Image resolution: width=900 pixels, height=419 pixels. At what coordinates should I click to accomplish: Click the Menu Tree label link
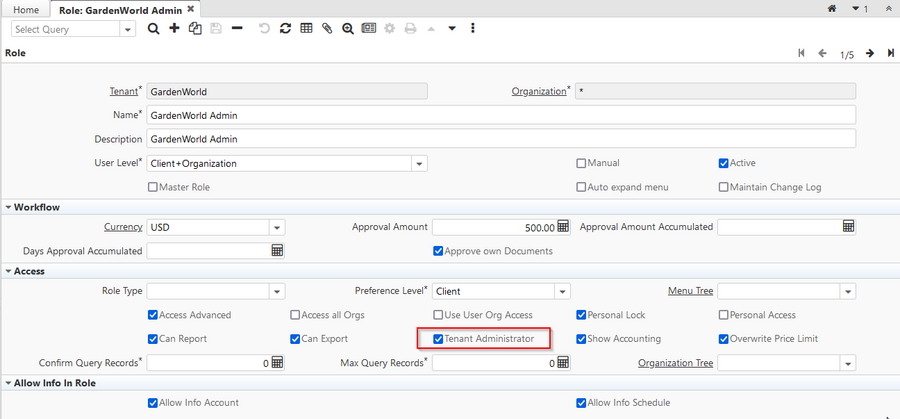click(690, 291)
